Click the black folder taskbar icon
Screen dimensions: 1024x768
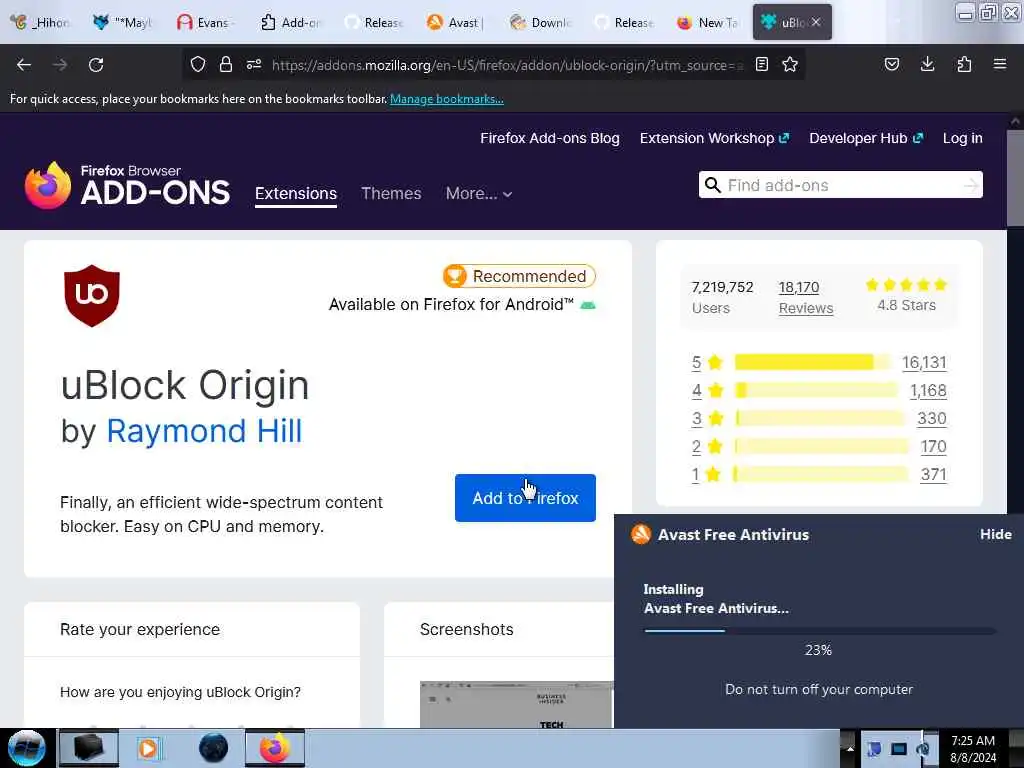(89, 748)
